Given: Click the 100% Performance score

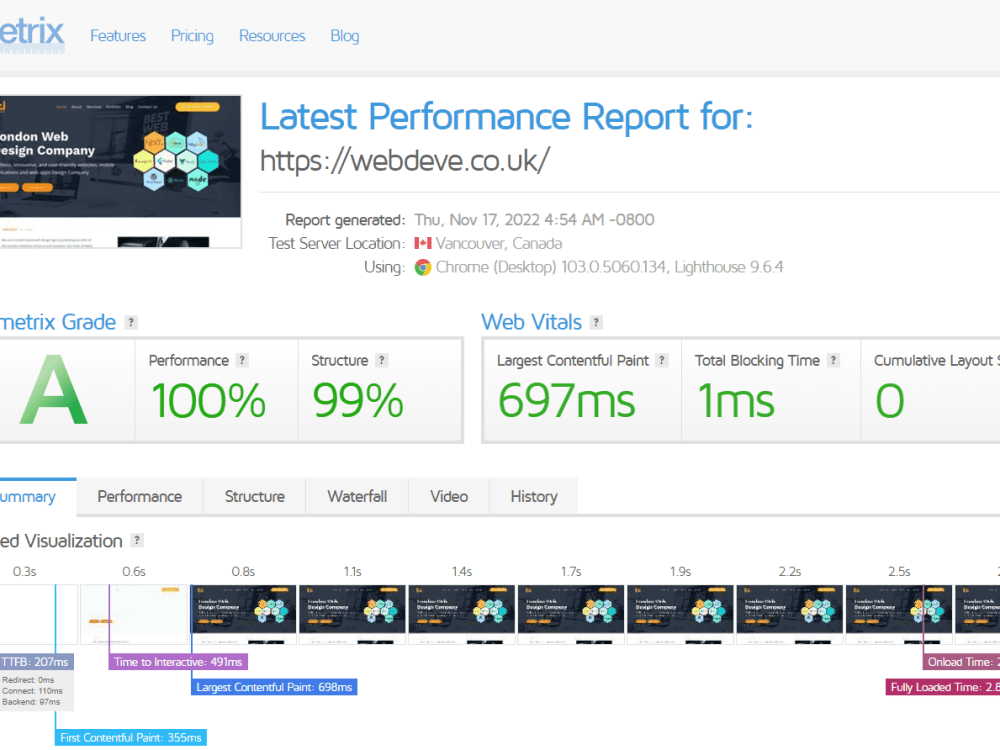Looking at the screenshot, I should (x=209, y=401).
